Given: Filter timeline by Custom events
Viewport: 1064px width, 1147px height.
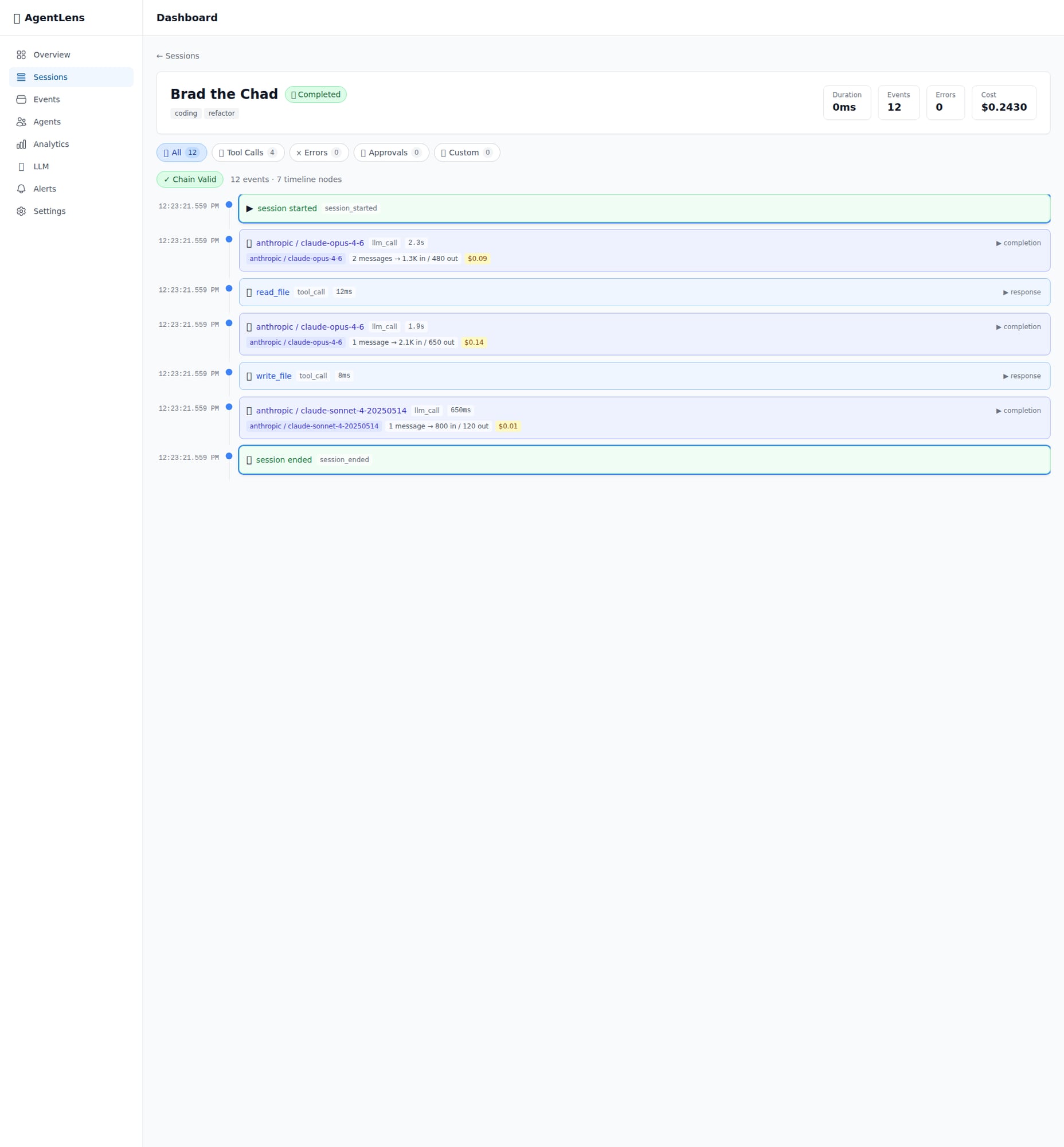Looking at the screenshot, I should coord(467,153).
